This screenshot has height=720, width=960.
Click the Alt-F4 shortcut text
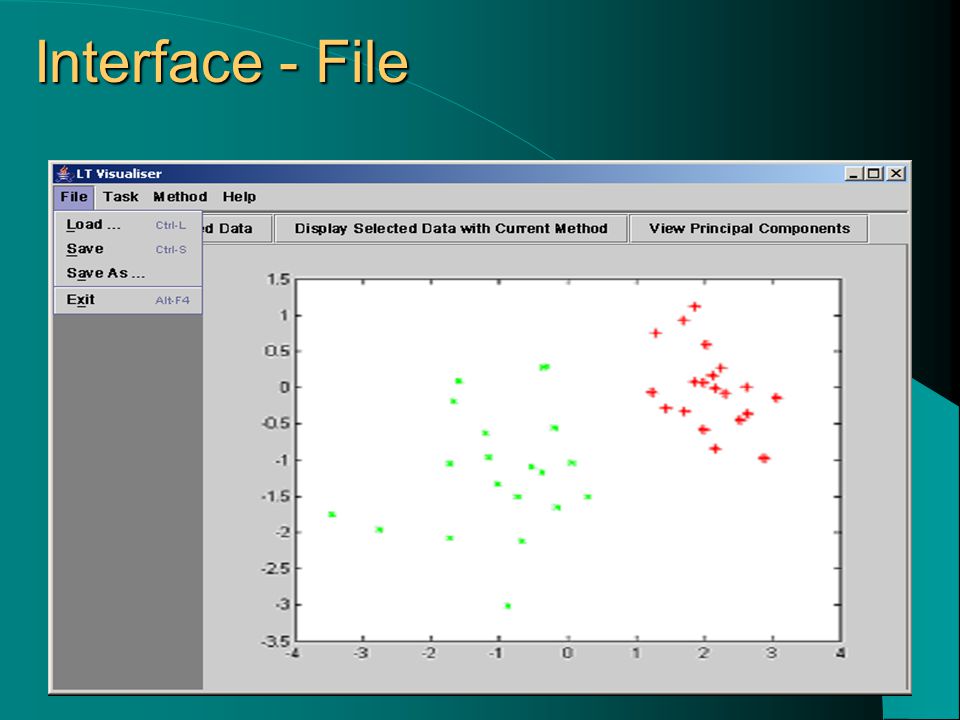[x=172, y=301]
